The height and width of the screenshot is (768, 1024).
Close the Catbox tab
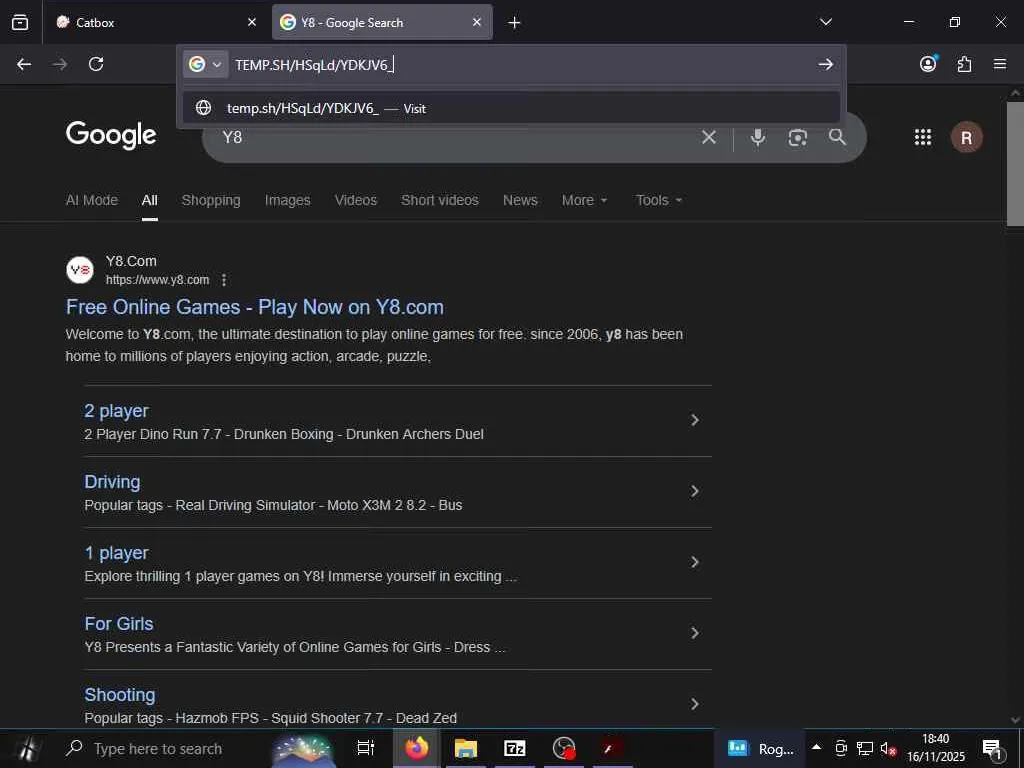pyautogui.click(x=252, y=22)
